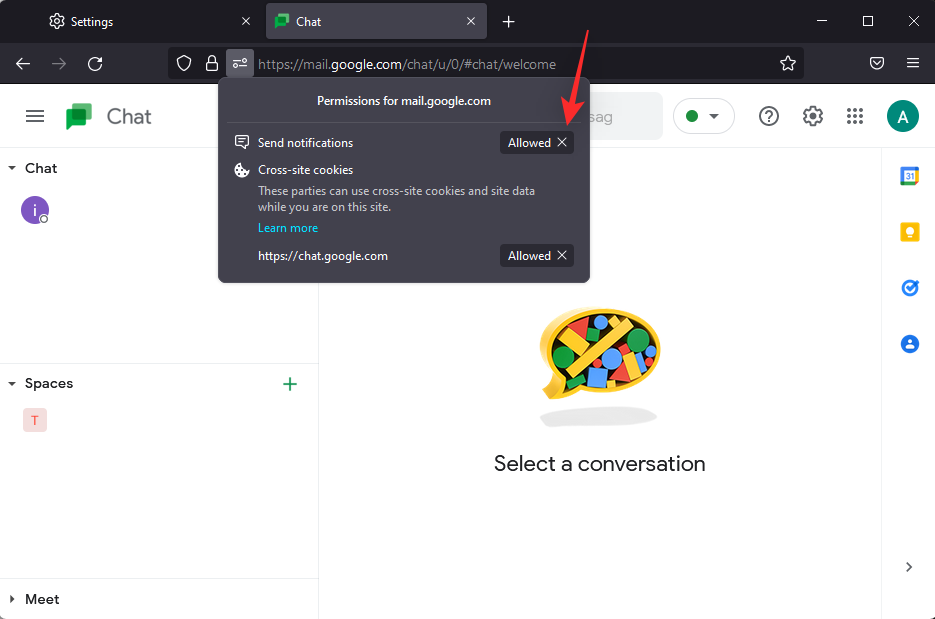935x619 pixels.
Task: Open Google Keep side panel icon
Action: tap(909, 232)
